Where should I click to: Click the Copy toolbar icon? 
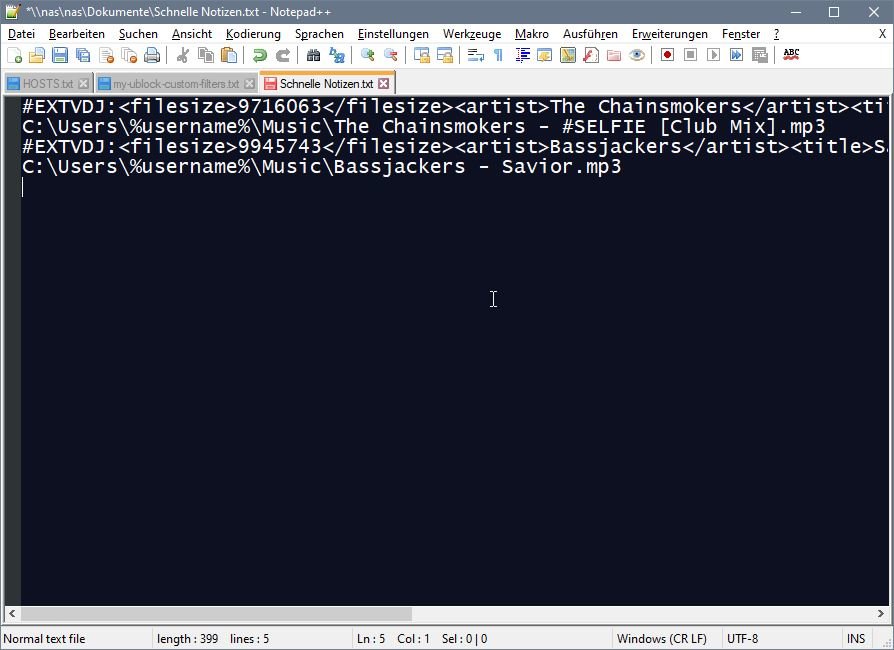(x=205, y=55)
